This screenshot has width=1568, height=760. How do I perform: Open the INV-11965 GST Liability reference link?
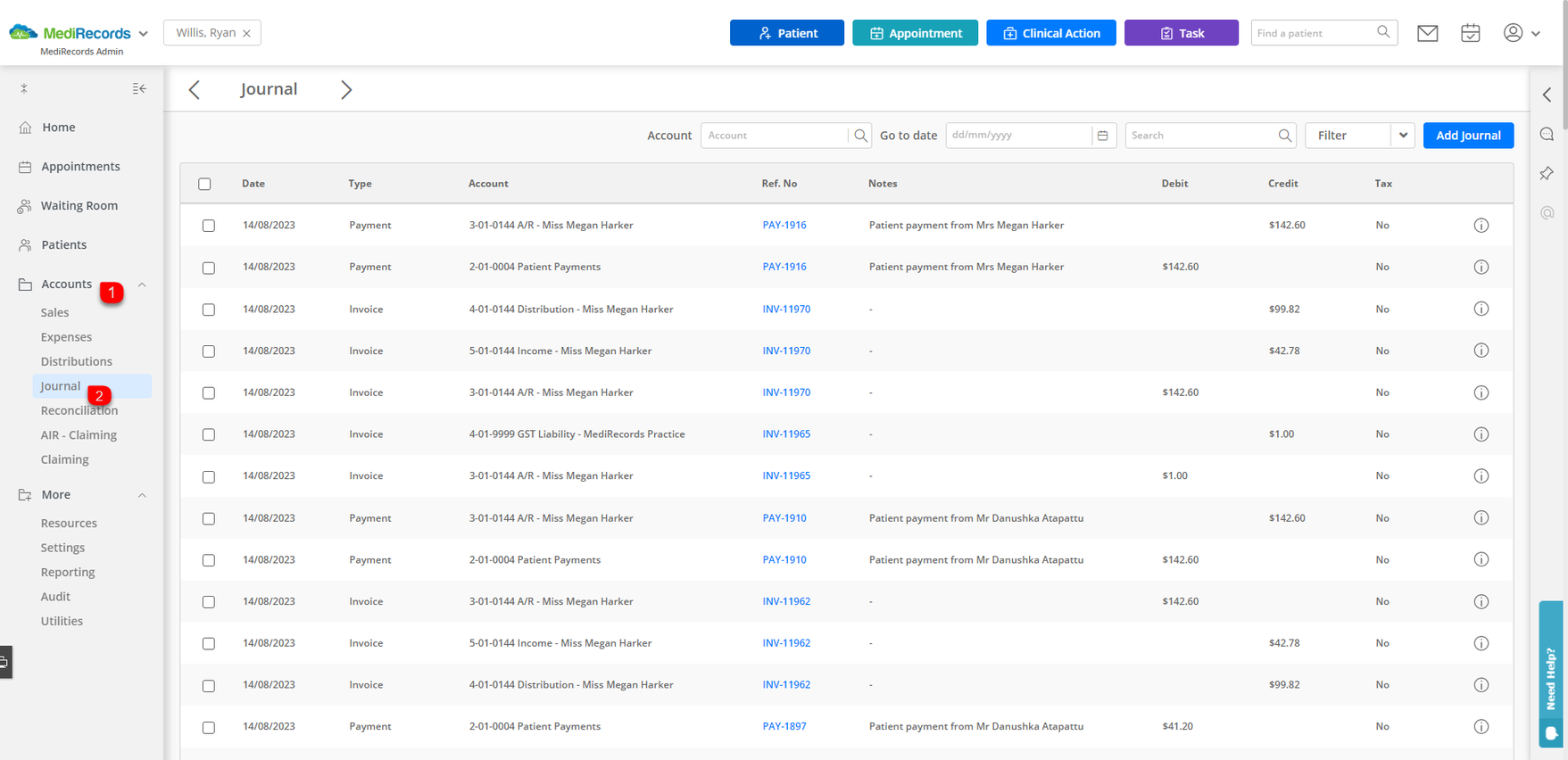pyautogui.click(x=786, y=434)
